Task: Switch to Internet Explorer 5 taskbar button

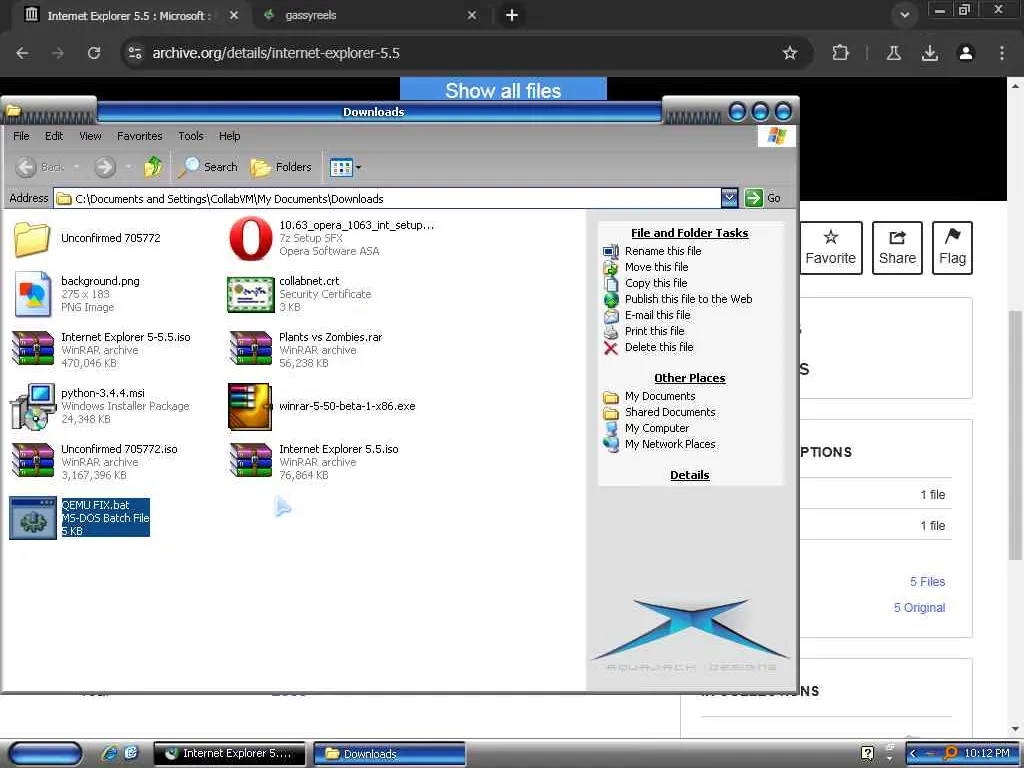Action: [230, 754]
